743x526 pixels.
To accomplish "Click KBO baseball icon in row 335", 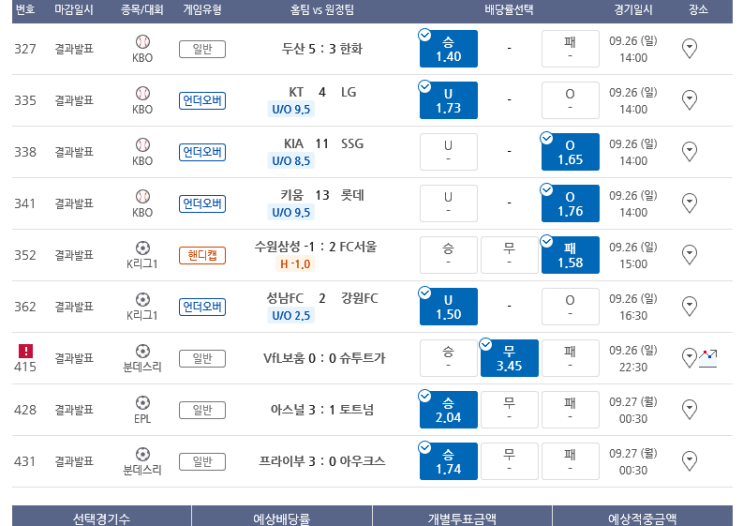I will click(143, 93).
